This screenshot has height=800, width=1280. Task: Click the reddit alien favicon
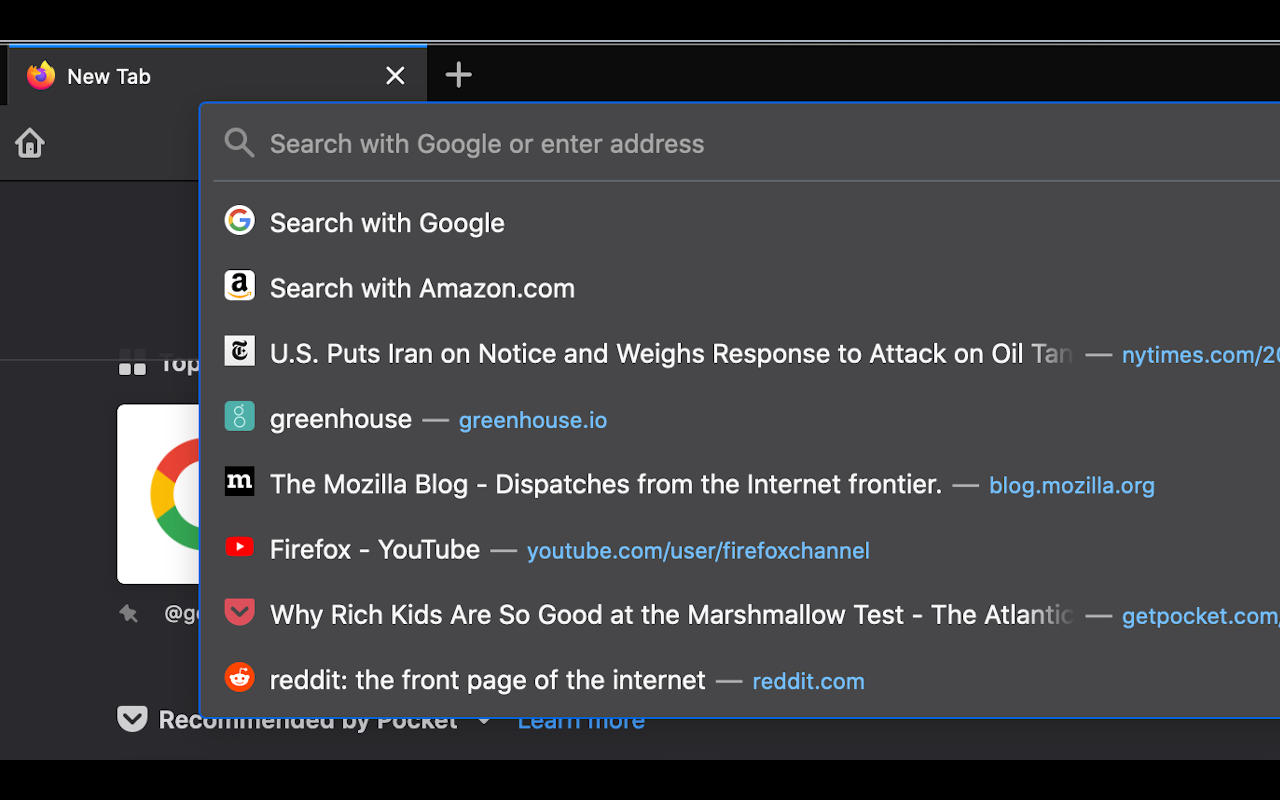coord(240,678)
